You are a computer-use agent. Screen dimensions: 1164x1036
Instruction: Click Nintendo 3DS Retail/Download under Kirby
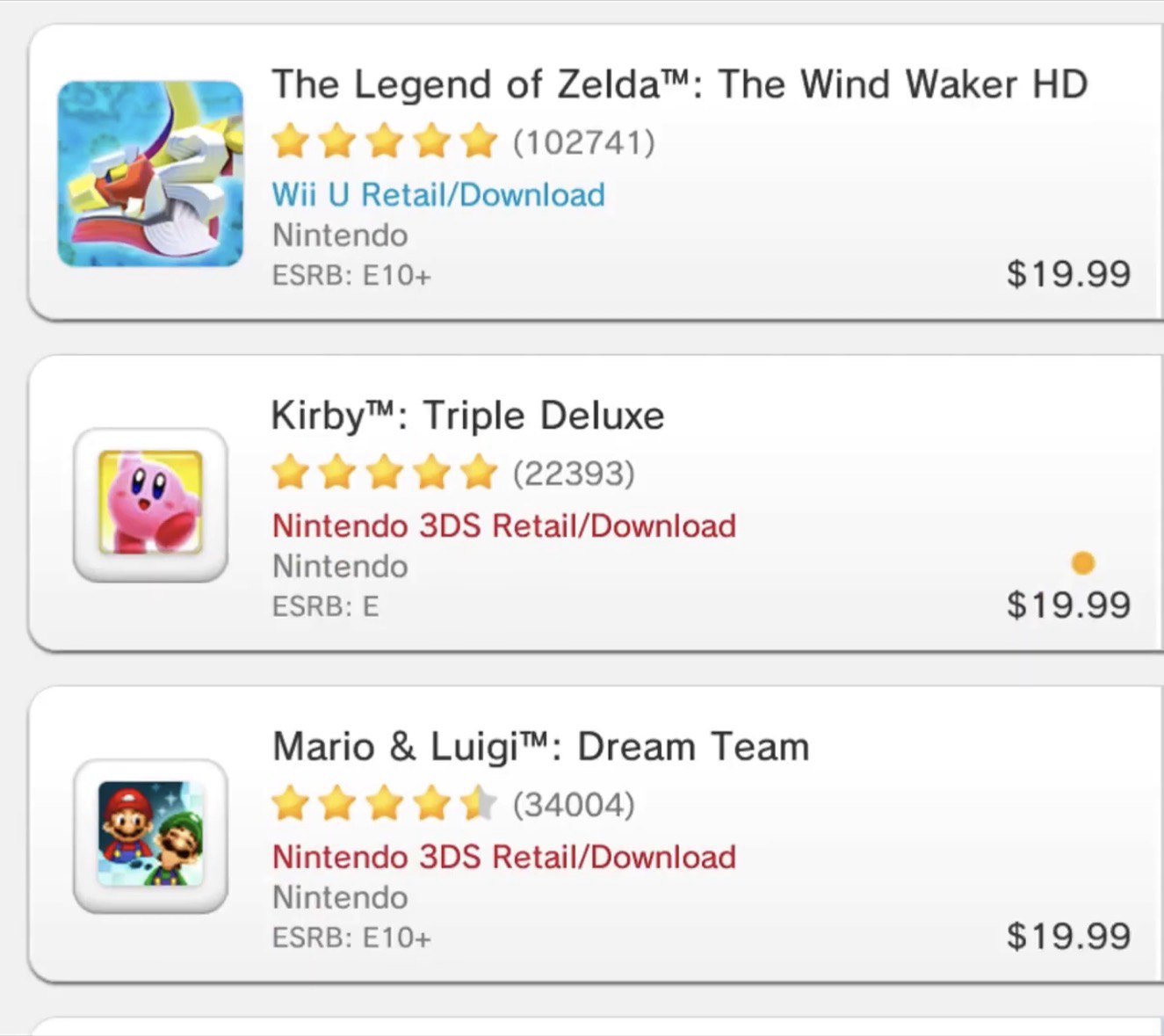click(504, 525)
